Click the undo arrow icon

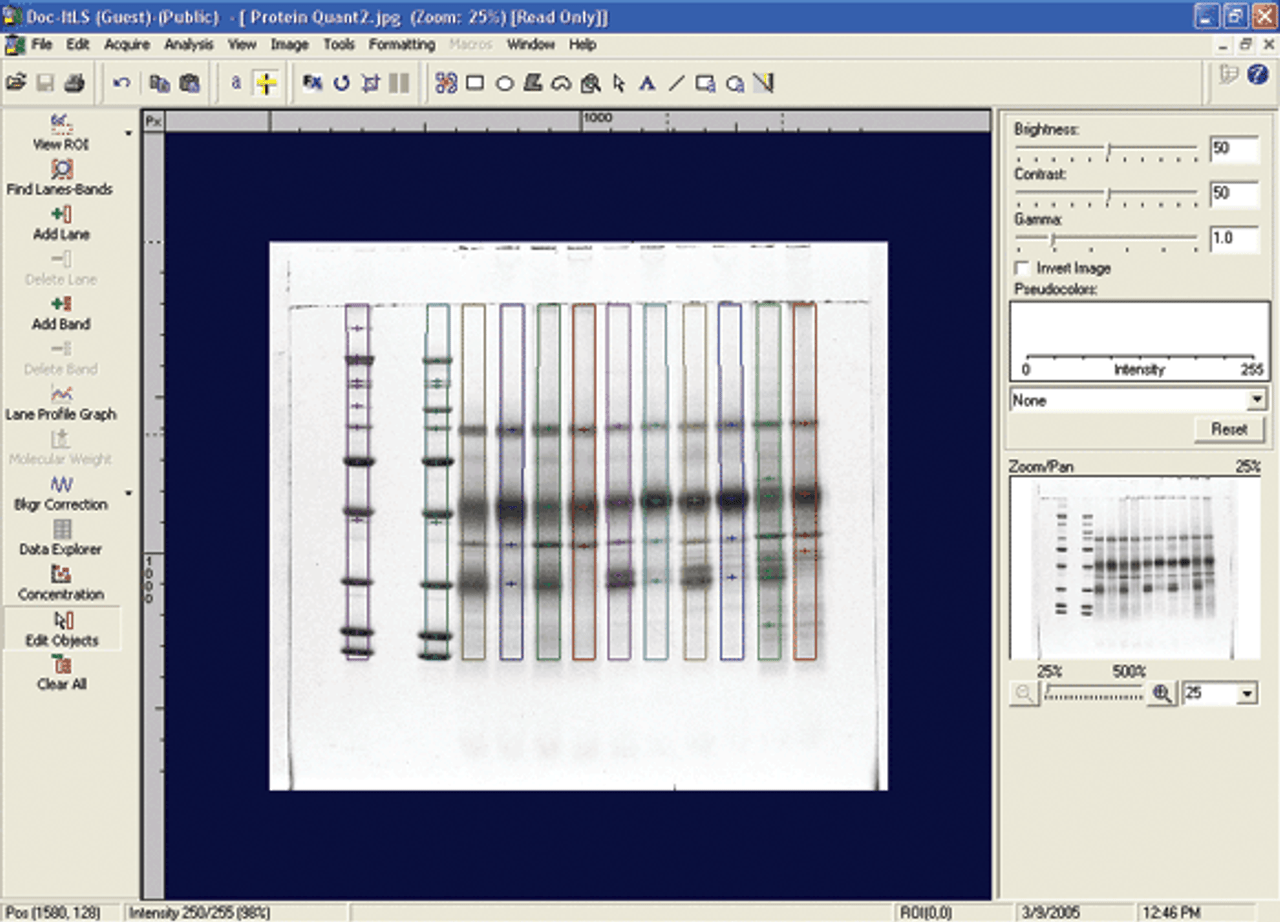point(121,83)
